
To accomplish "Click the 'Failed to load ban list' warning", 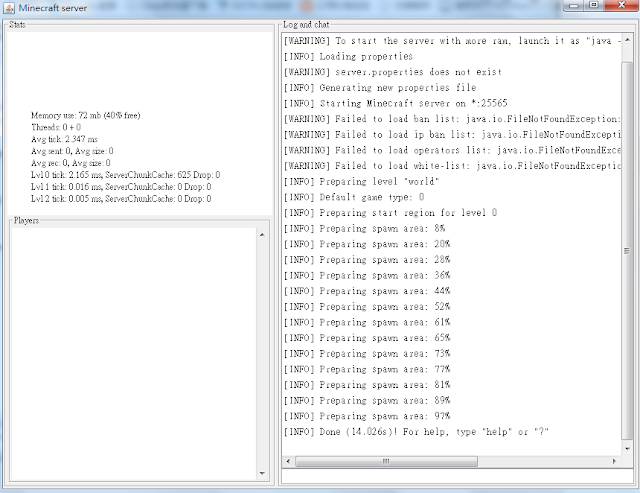I will pos(452,119).
